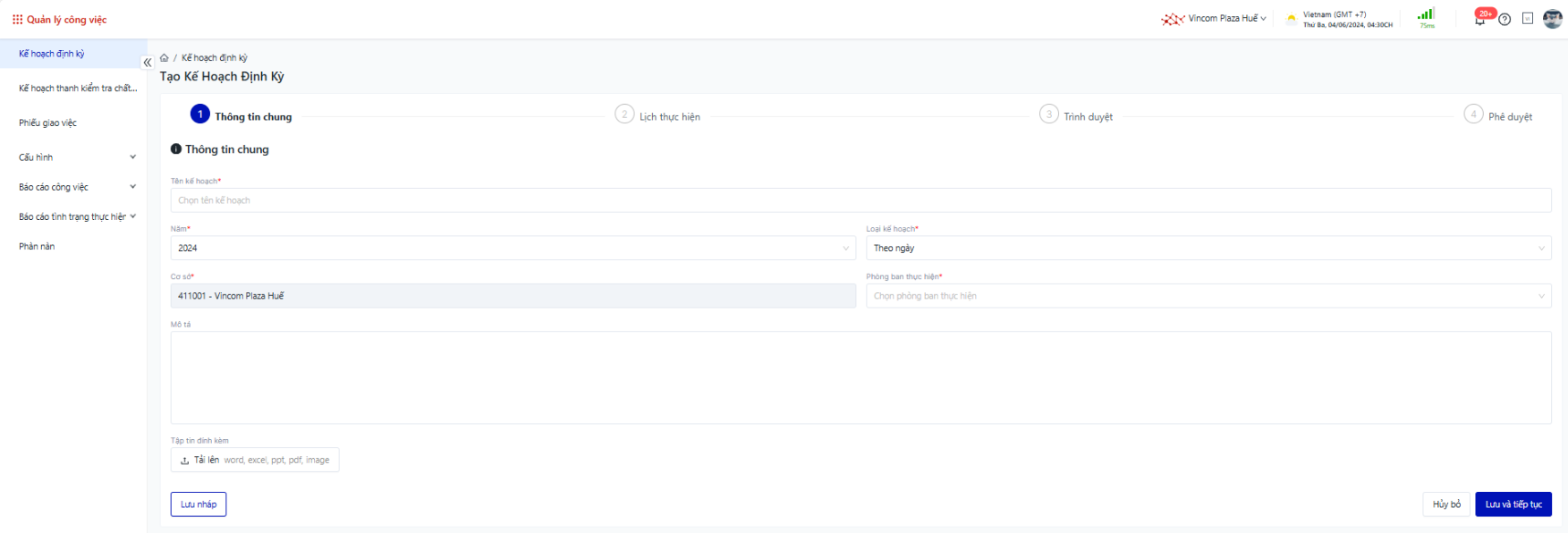Open Phiếu giao việc in sidebar
Screen dimensions: 1568x533
click(48, 123)
